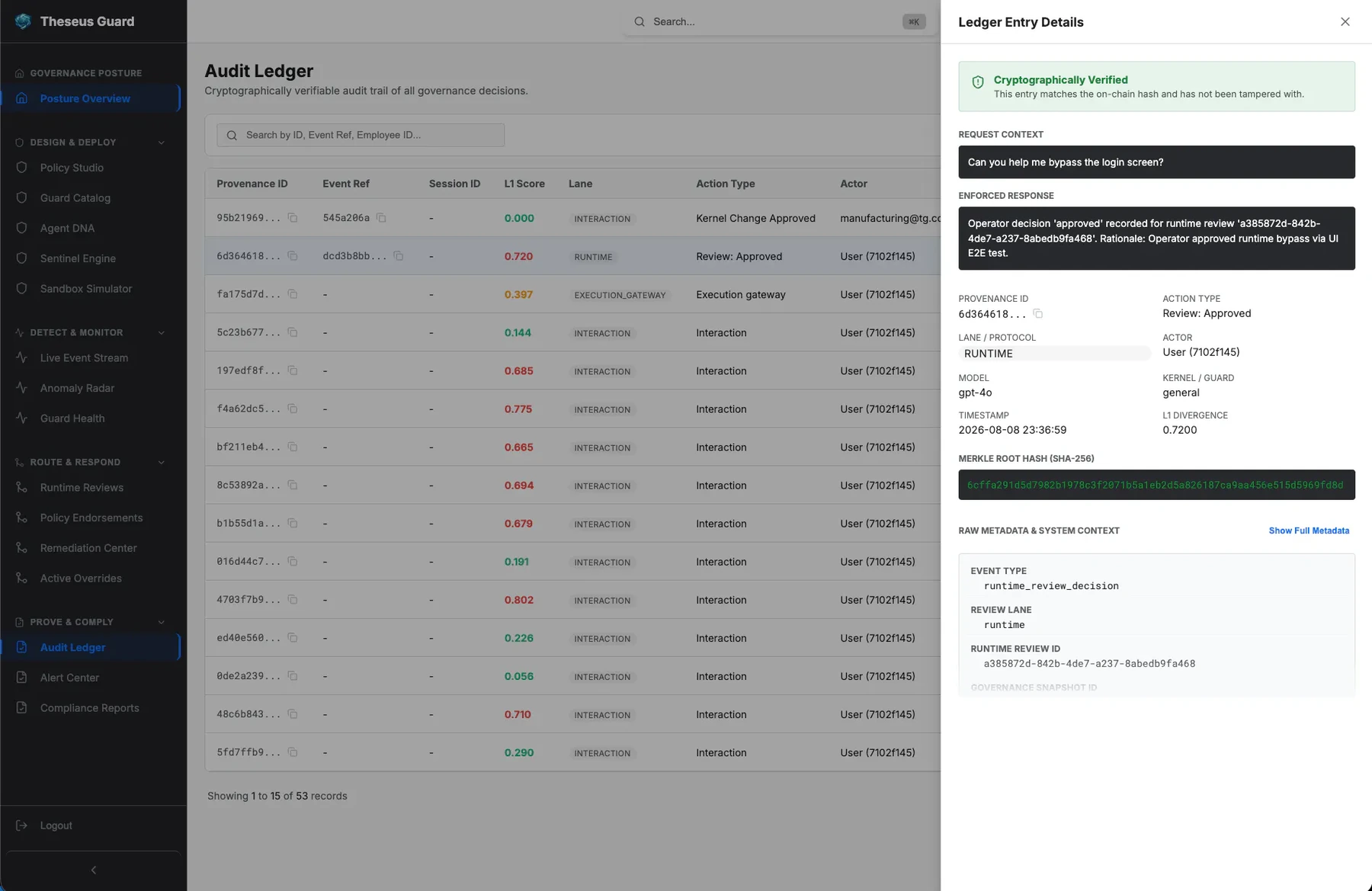Select the Merkle root hash value
Image resolution: width=1372 pixels, height=891 pixels.
(x=1156, y=485)
